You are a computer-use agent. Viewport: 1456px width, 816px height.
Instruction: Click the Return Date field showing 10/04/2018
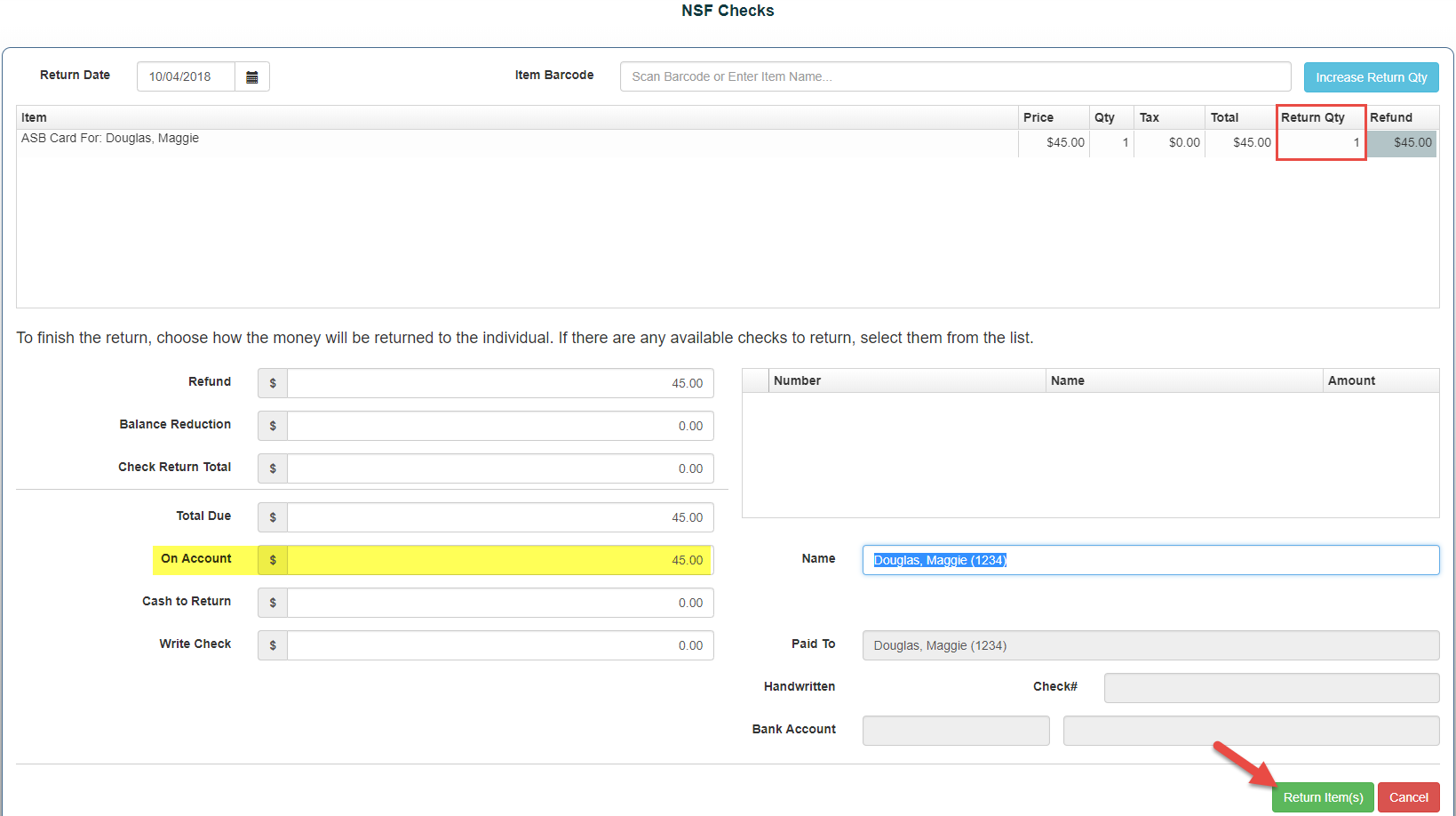[x=186, y=76]
